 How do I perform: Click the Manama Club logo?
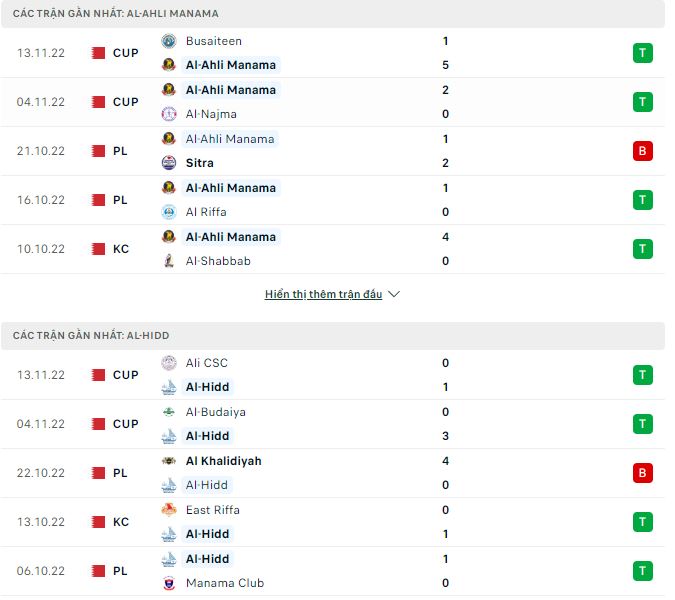[x=169, y=583]
